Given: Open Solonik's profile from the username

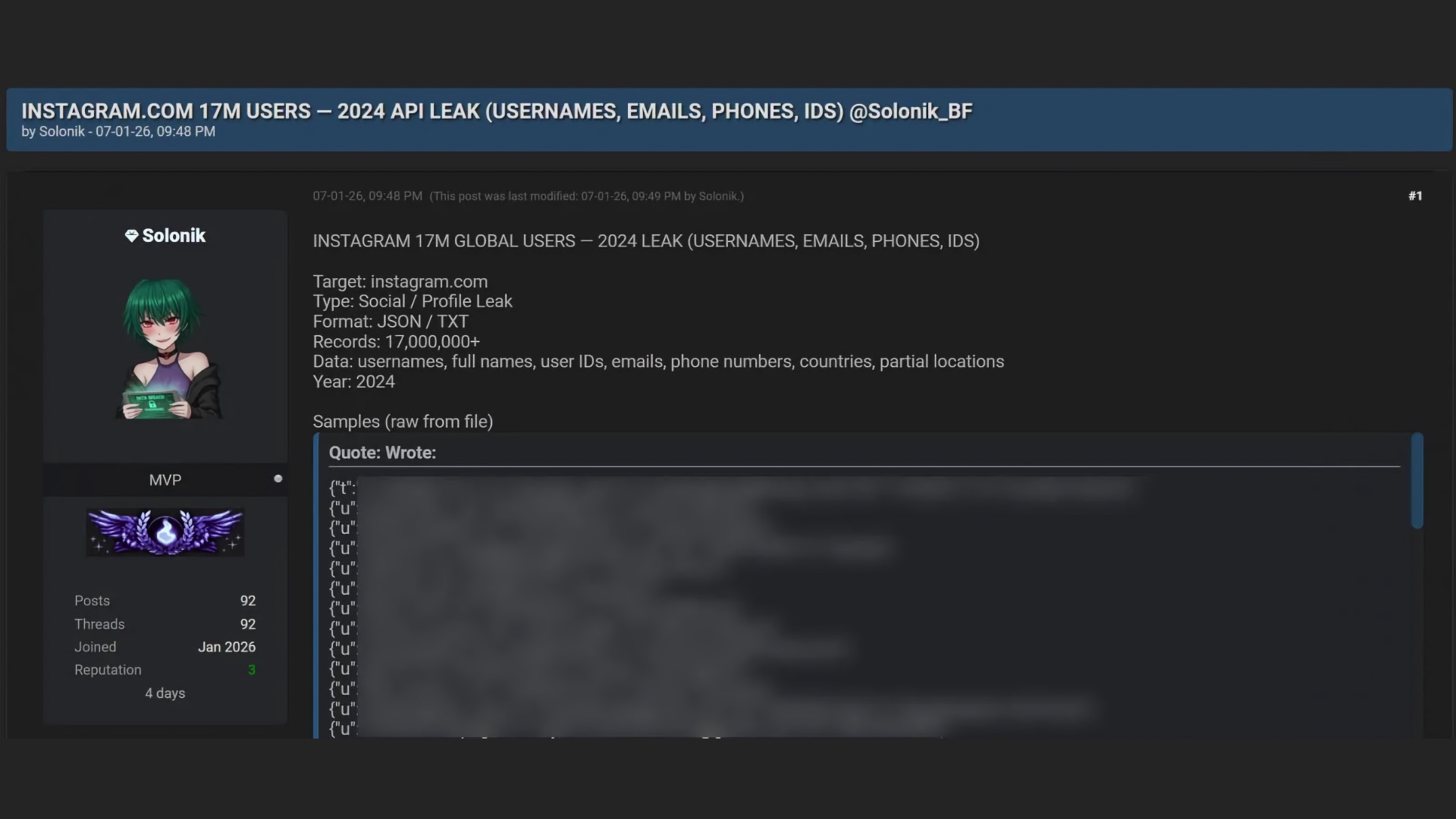Looking at the screenshot, I should click(x=174, y=236).
